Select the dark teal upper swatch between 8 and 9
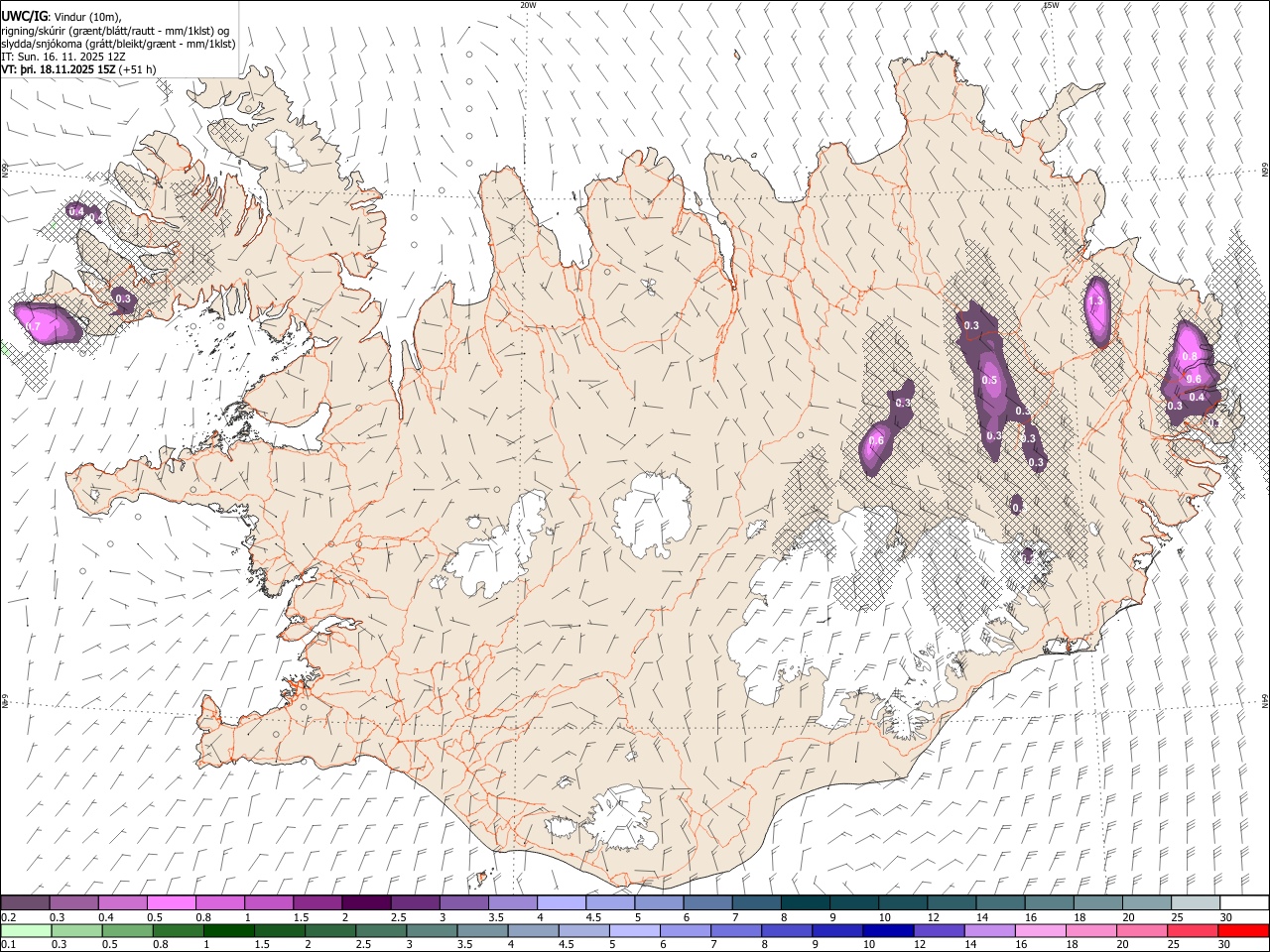 806,902
